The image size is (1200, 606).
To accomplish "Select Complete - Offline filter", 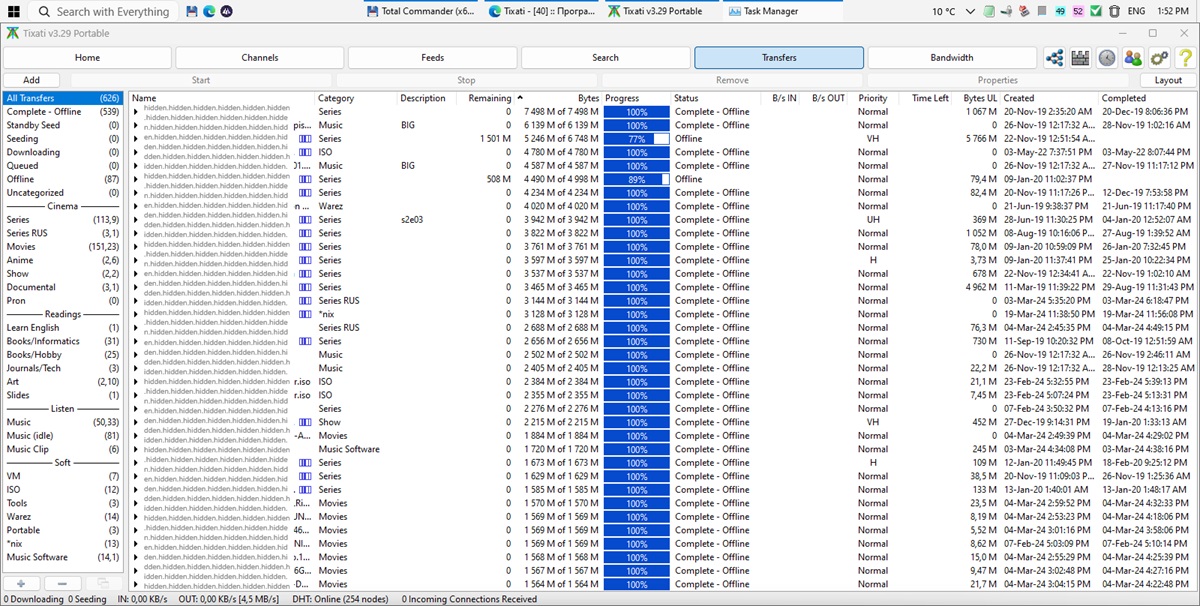I will coord(62,112).
